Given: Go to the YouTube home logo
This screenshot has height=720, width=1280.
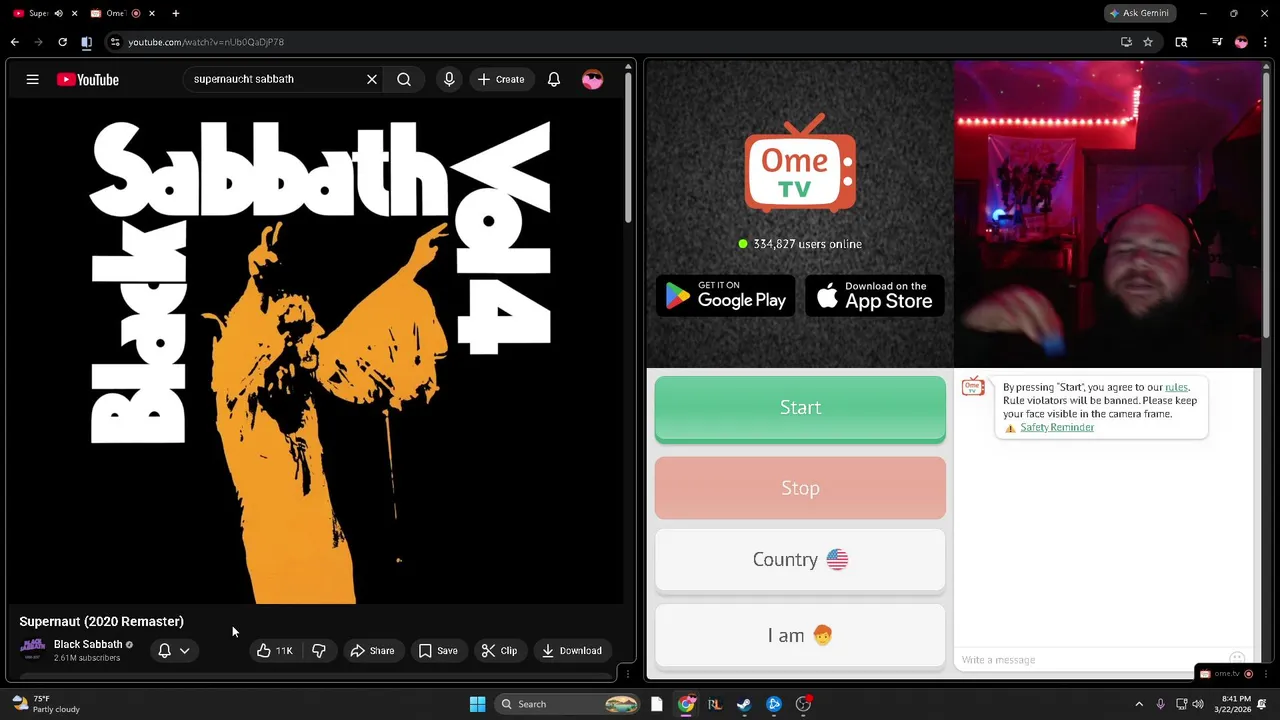Looking at the screenshot, I should point(87,79).
